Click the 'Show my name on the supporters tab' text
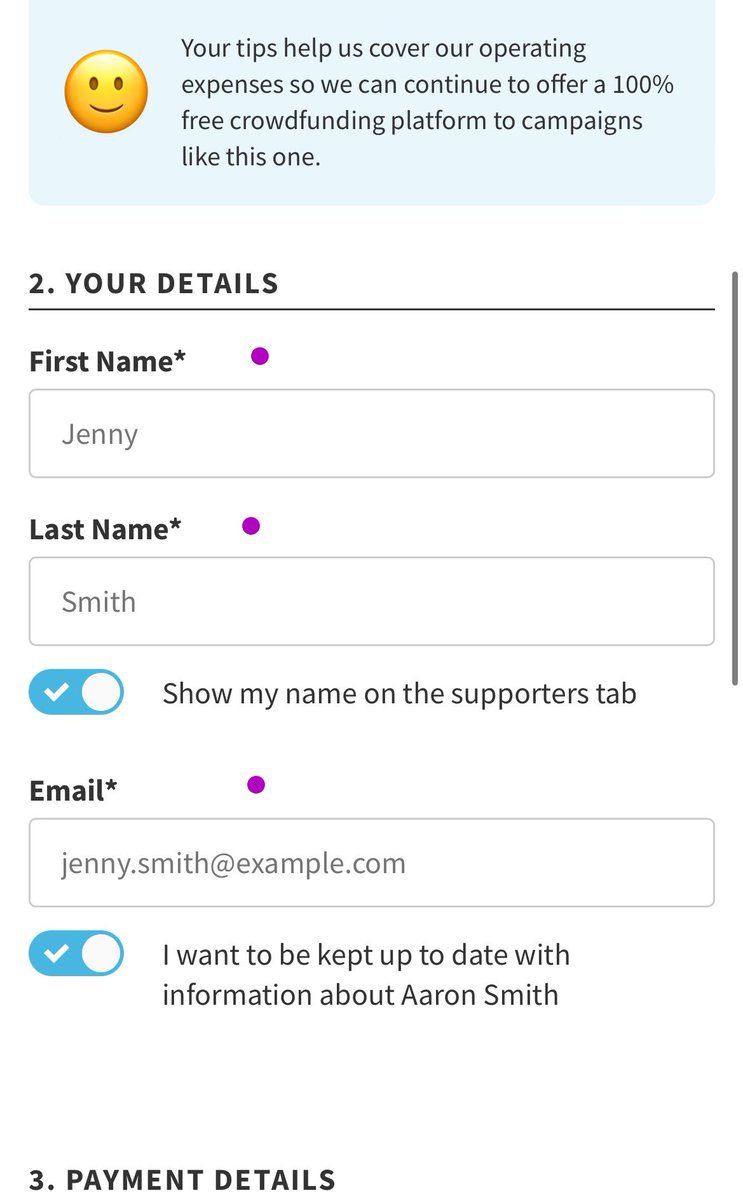Image resolution: width=743 pixels, height=1200 pixels. tap(399, 693)
